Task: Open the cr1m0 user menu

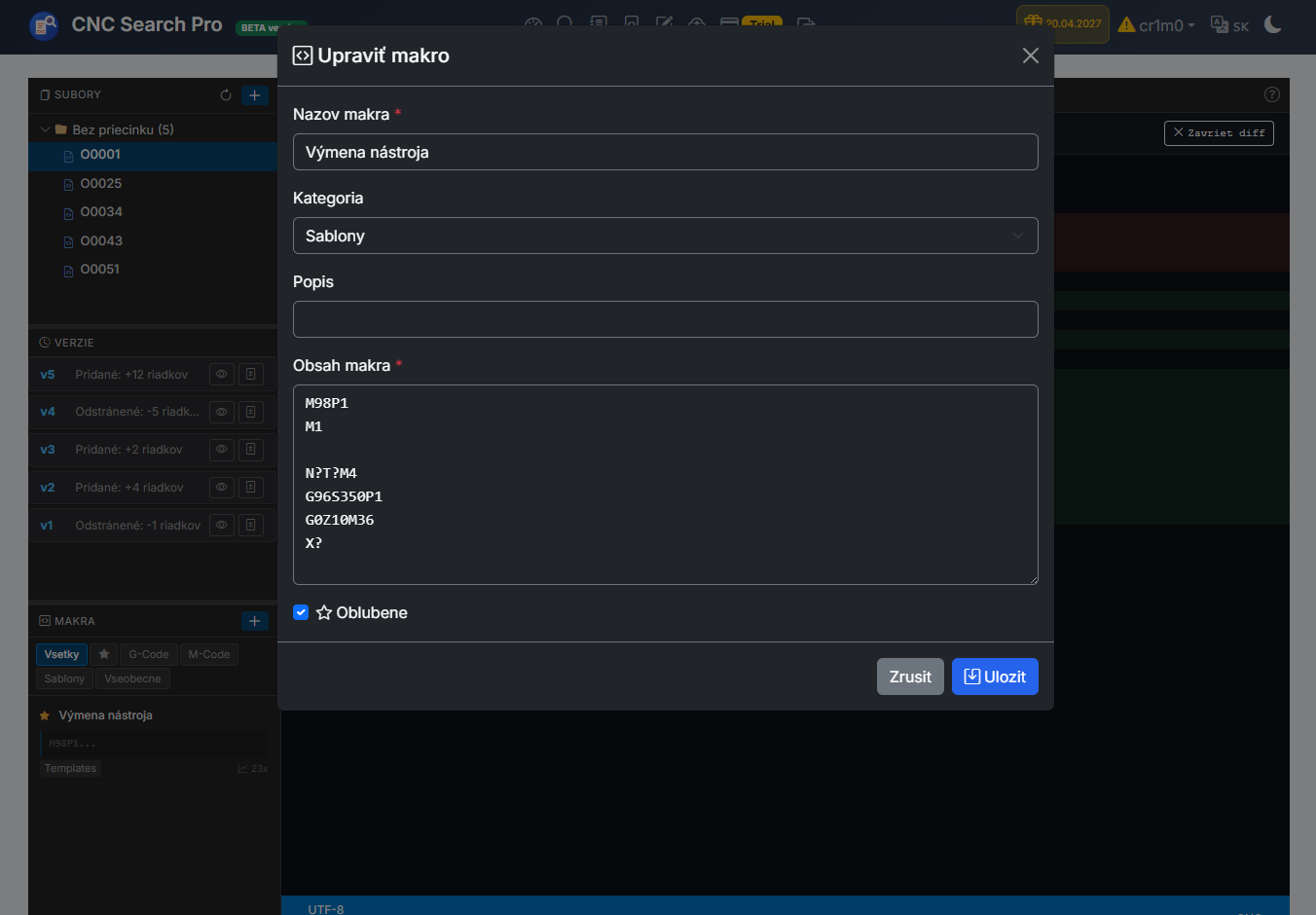Action: point(1156,25)
